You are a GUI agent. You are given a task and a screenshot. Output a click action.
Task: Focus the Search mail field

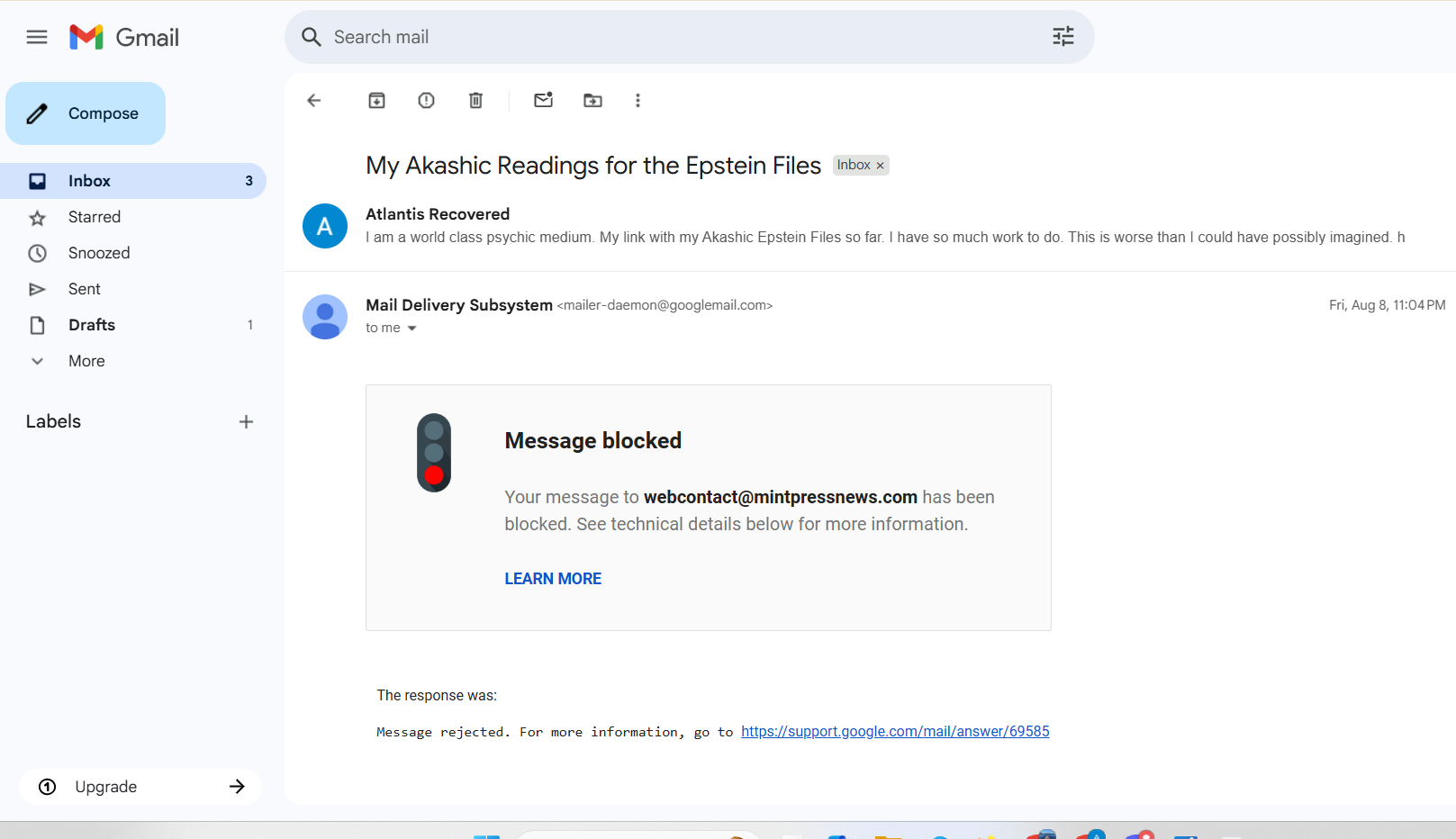(x=690, y=37)
